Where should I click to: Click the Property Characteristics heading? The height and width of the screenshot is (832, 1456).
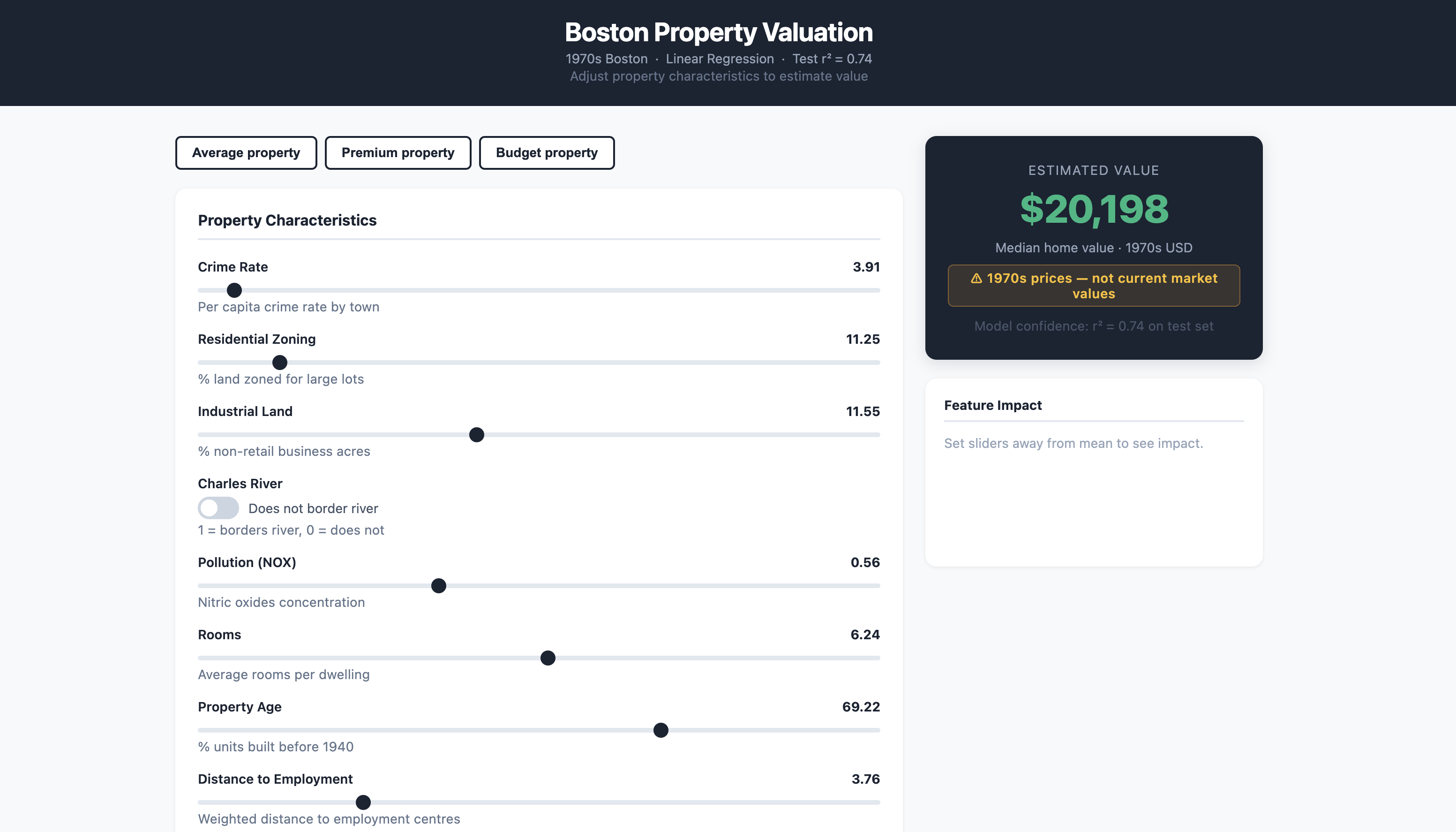click(287, 220)
